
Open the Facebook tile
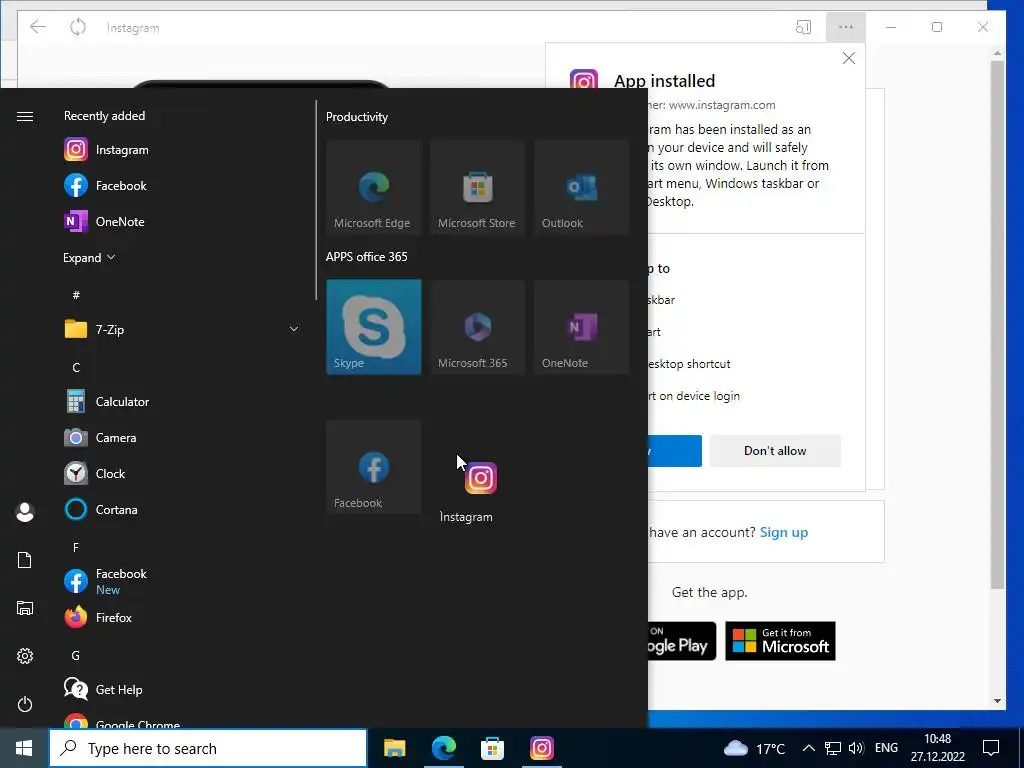374,467
